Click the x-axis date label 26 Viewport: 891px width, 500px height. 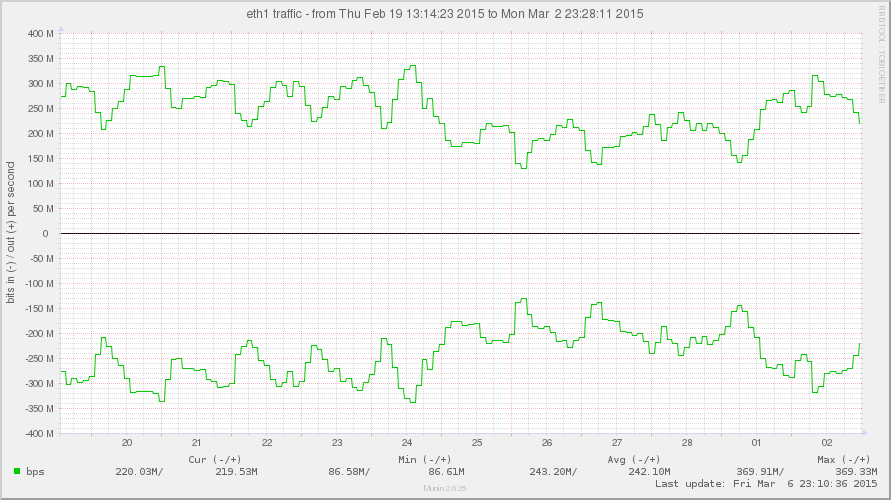tap(547, 443)
